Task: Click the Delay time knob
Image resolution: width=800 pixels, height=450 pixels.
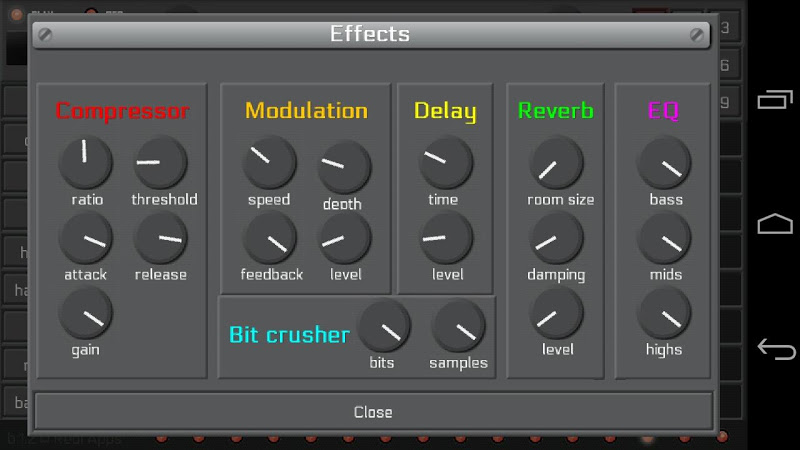Action: click(x=446, y=162)
